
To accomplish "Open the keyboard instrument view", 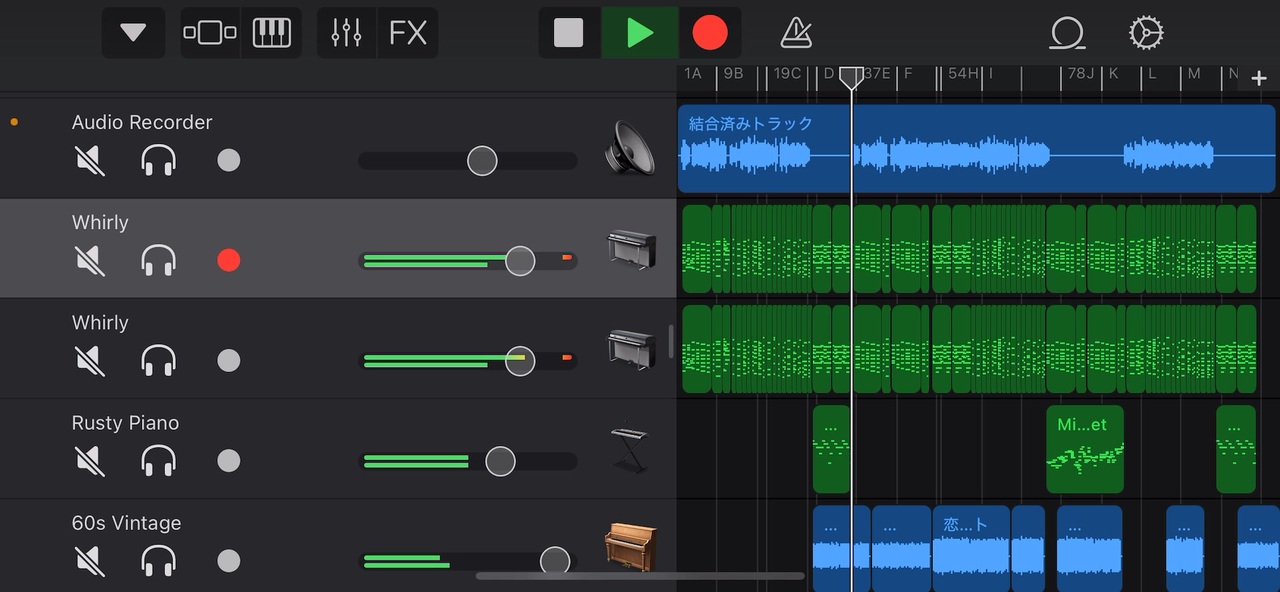I will point(271,33).
